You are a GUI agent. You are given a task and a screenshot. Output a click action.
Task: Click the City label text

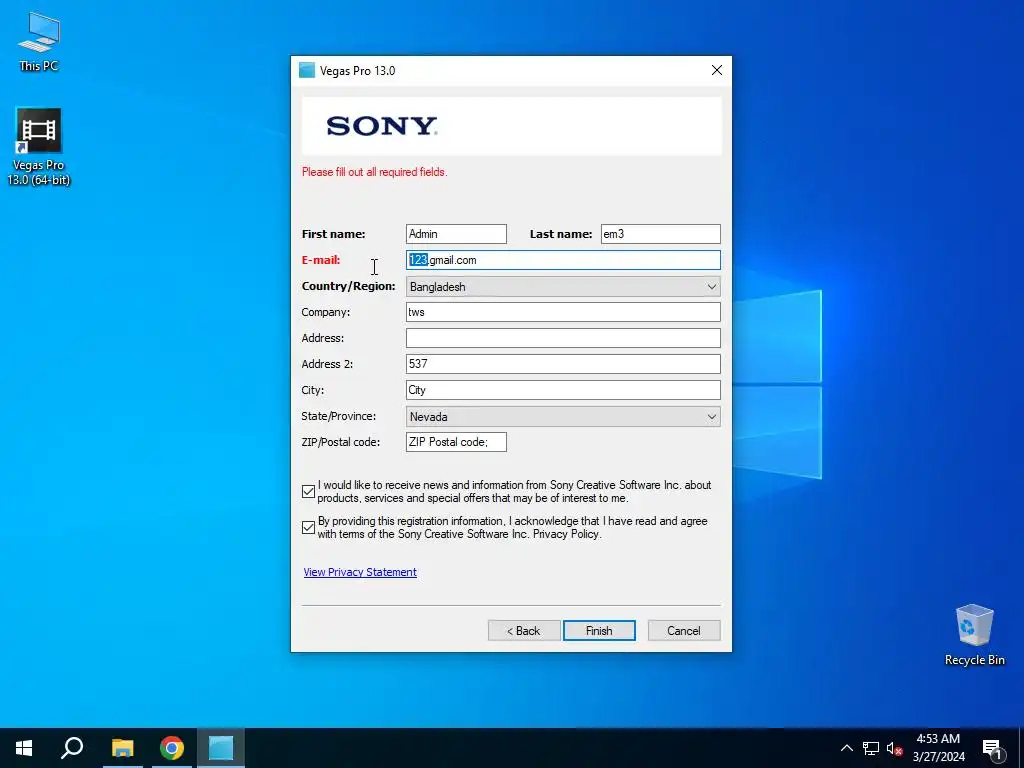(312, 391)
